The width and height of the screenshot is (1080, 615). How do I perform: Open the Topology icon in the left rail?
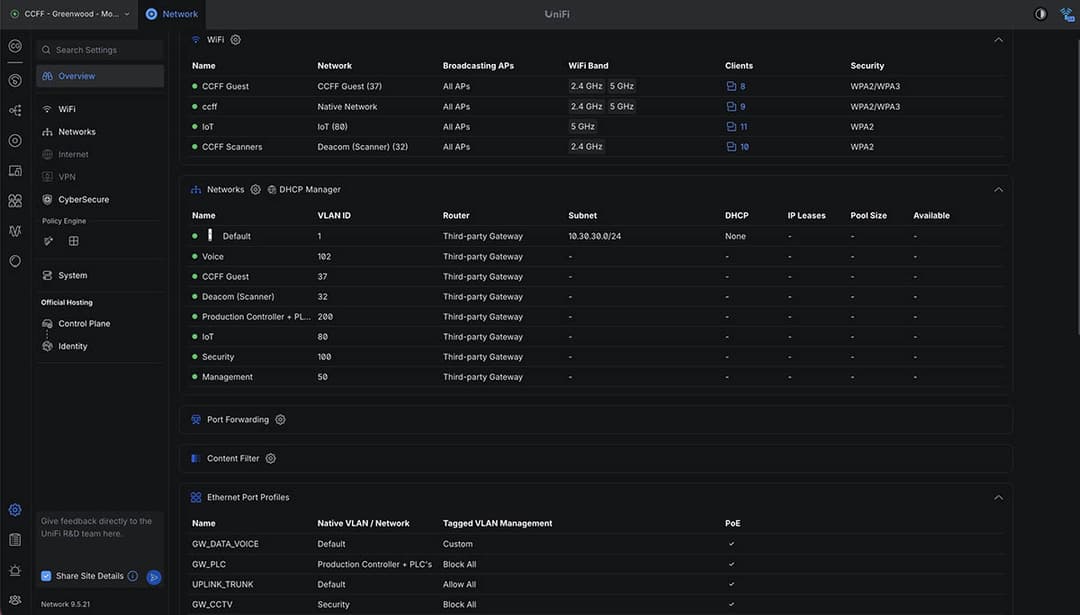pos(14,110)
